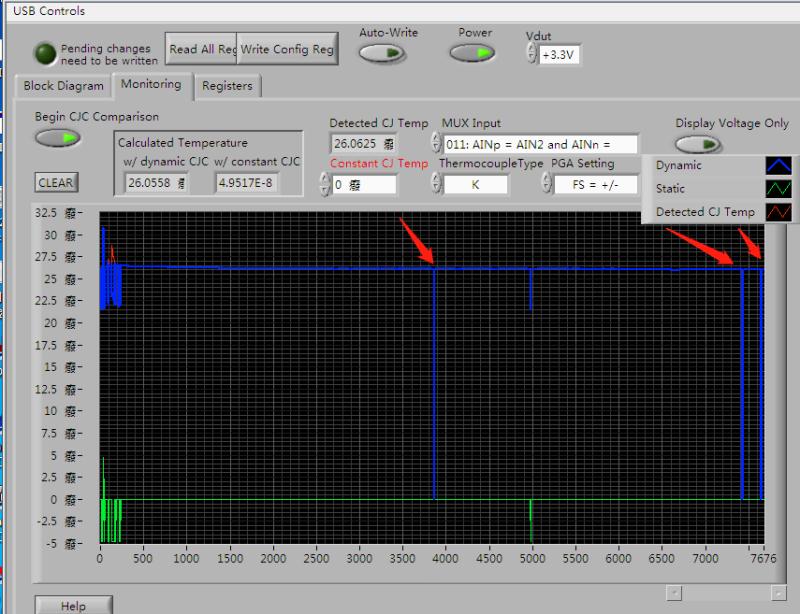Click the CLEAR button

coord(56,183)
